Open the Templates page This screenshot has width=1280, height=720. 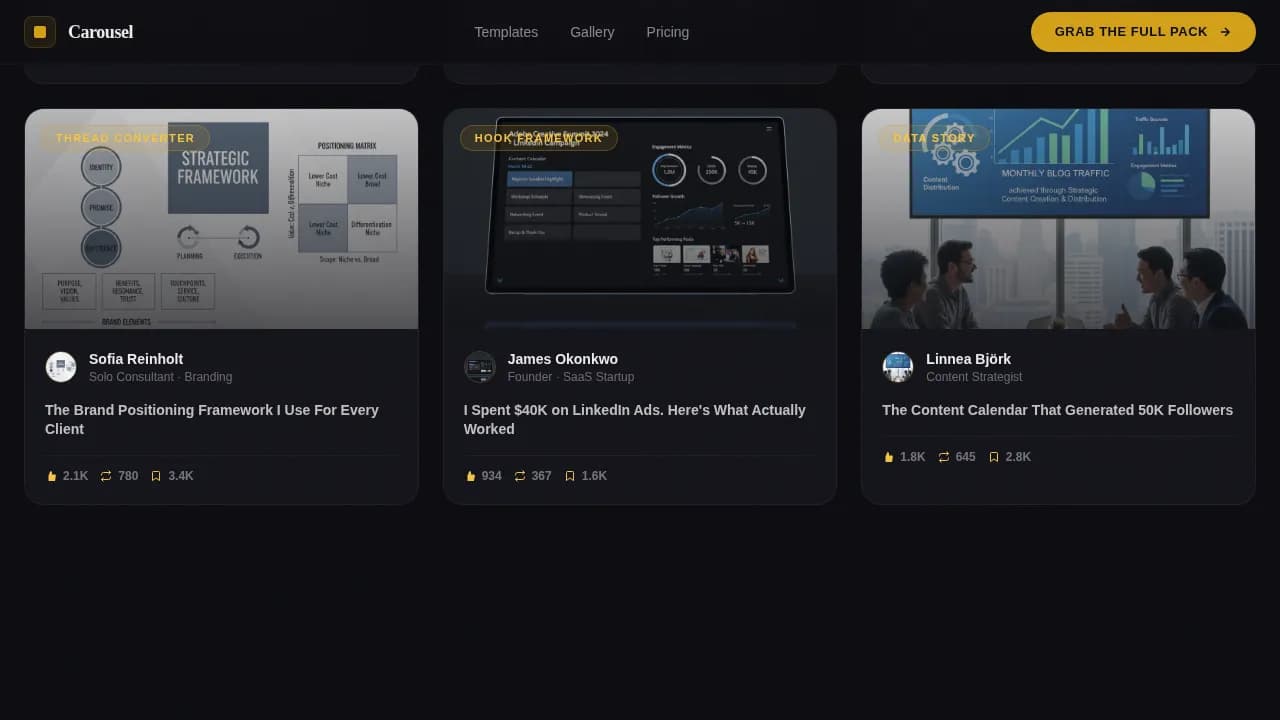[506, 32]
